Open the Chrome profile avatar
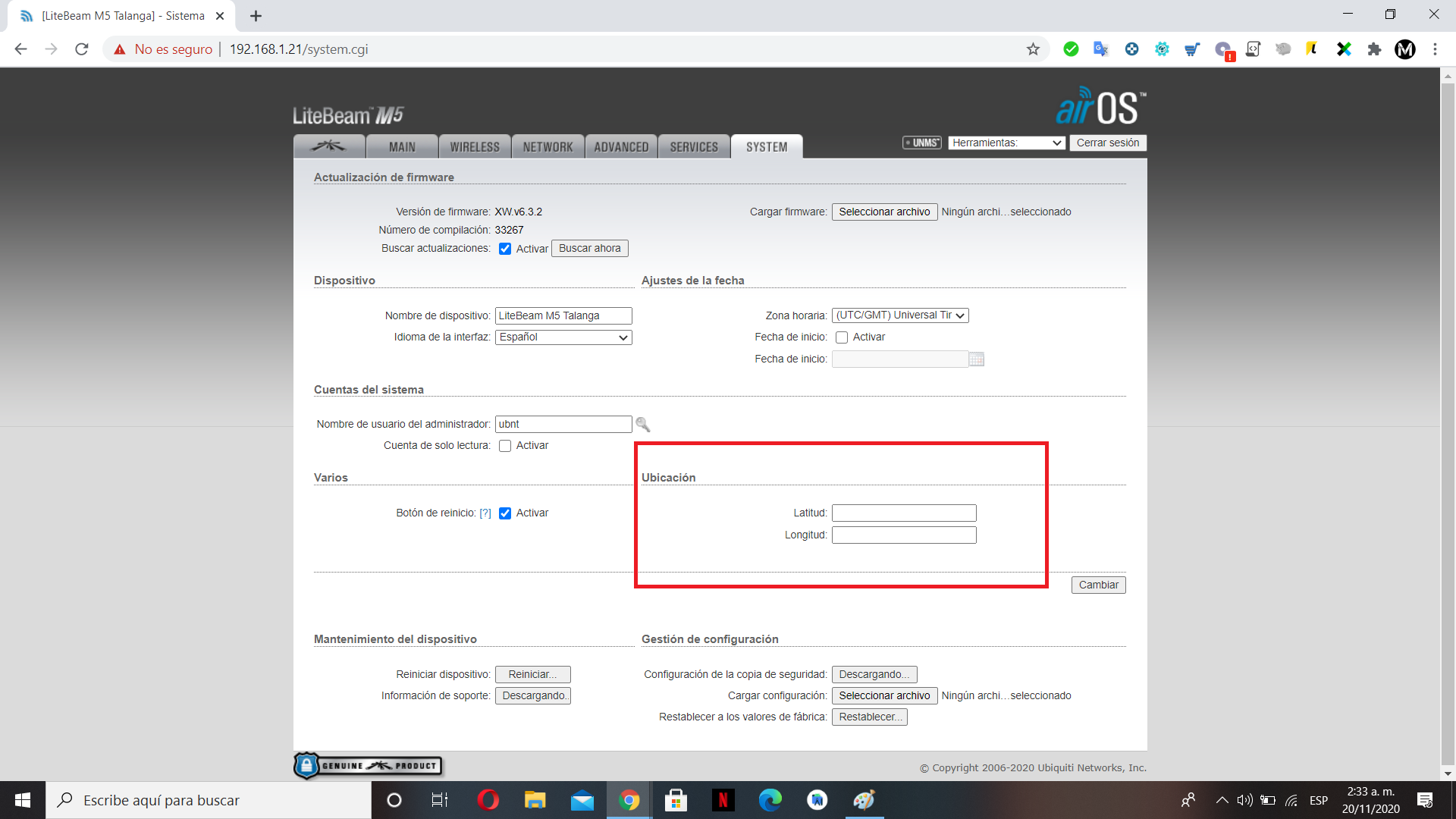The width and height of the screenshot is (1456, 819). point(1405,49)
